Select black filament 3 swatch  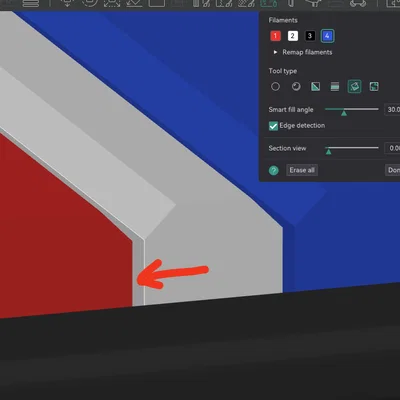tap(310, 36)
